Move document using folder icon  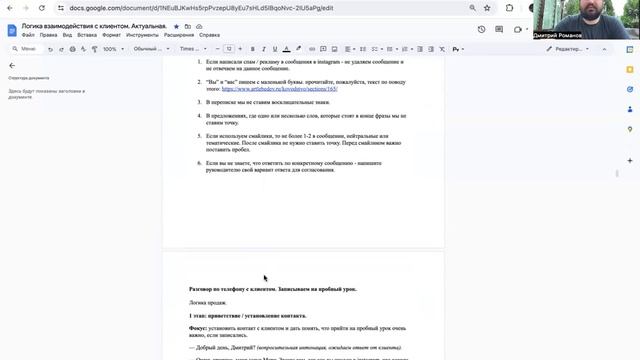[x=188, y=27]
